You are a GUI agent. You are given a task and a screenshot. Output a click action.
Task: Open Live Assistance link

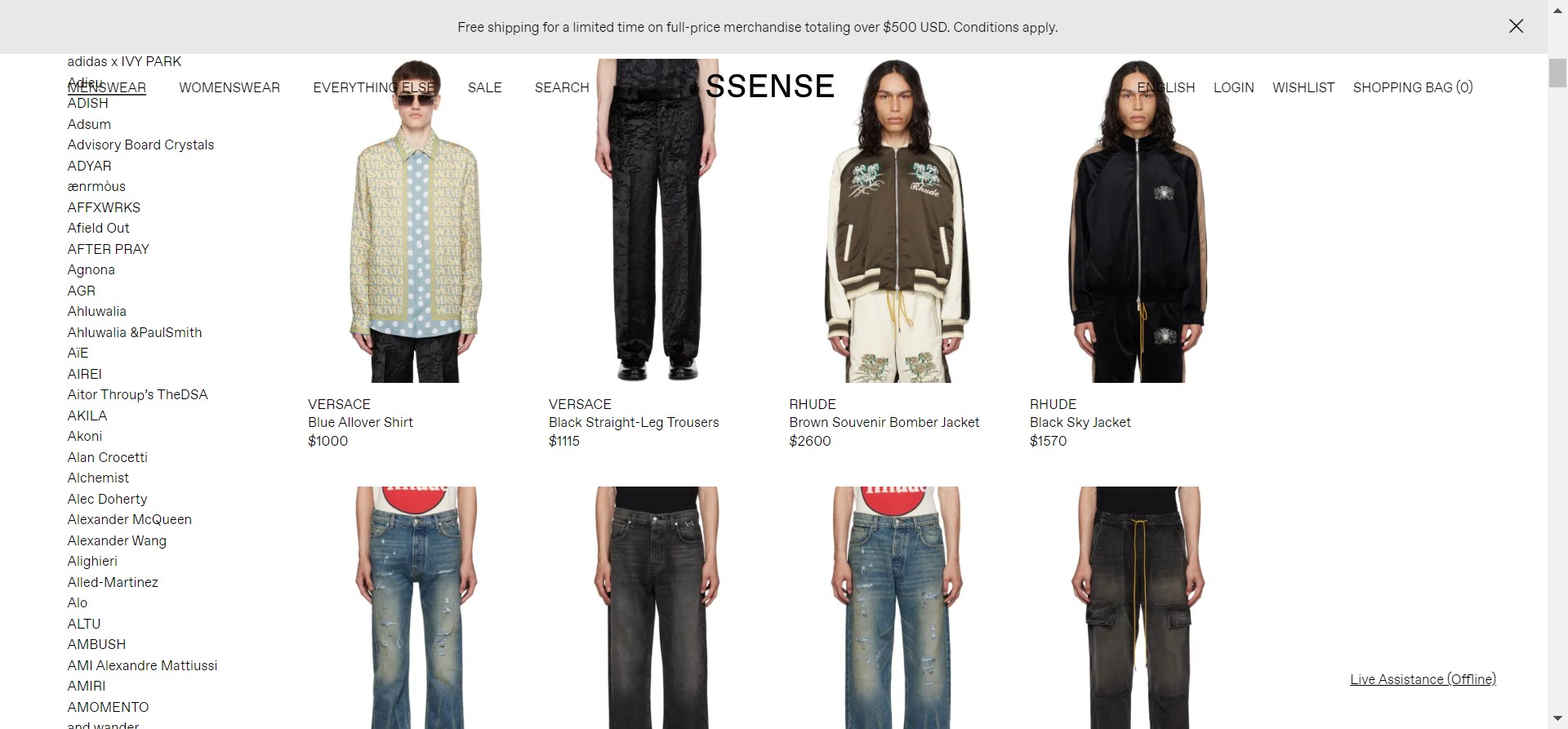tap(1423, 679)
